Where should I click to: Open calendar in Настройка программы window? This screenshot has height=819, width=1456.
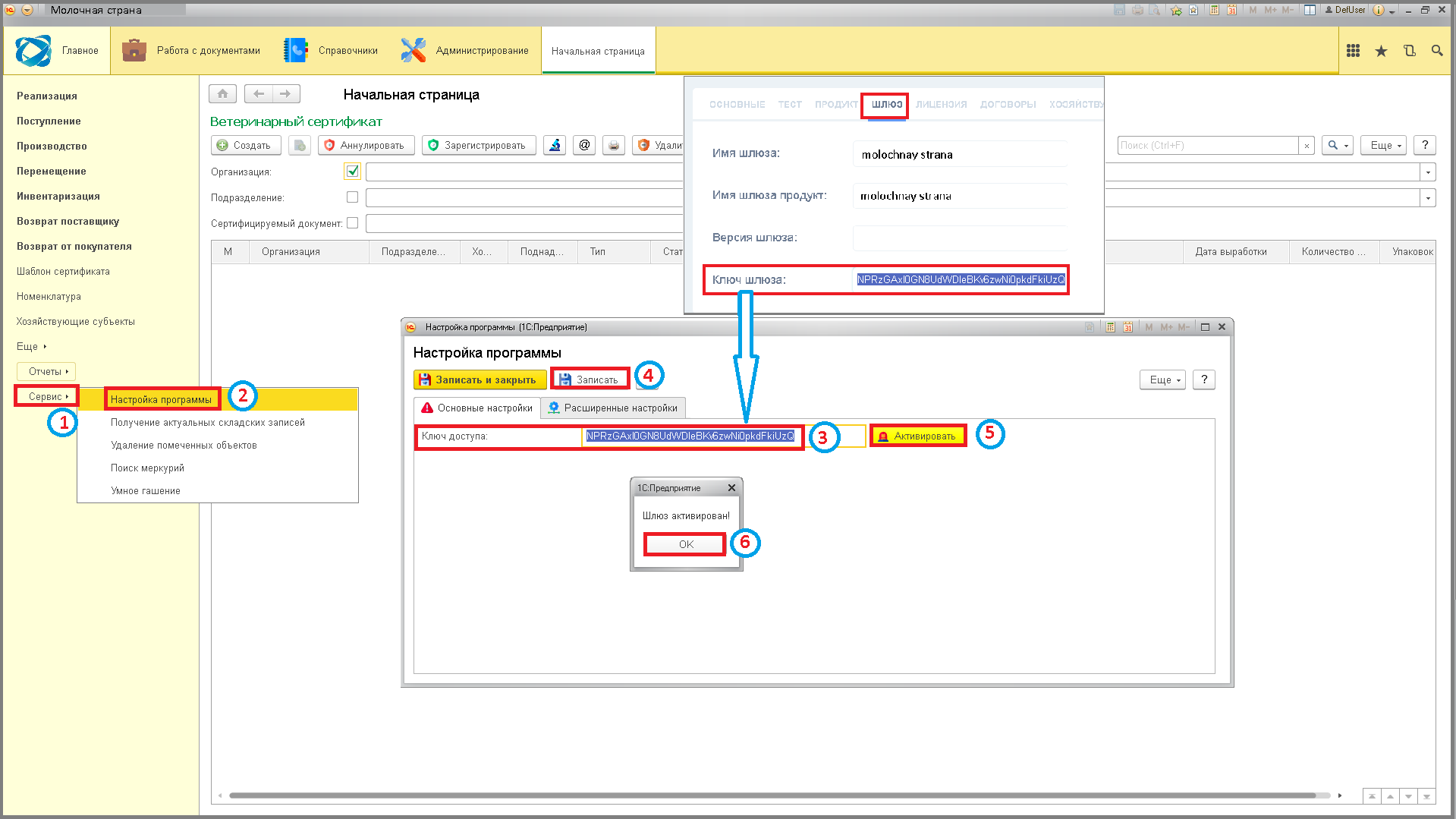coord(1127,327)
